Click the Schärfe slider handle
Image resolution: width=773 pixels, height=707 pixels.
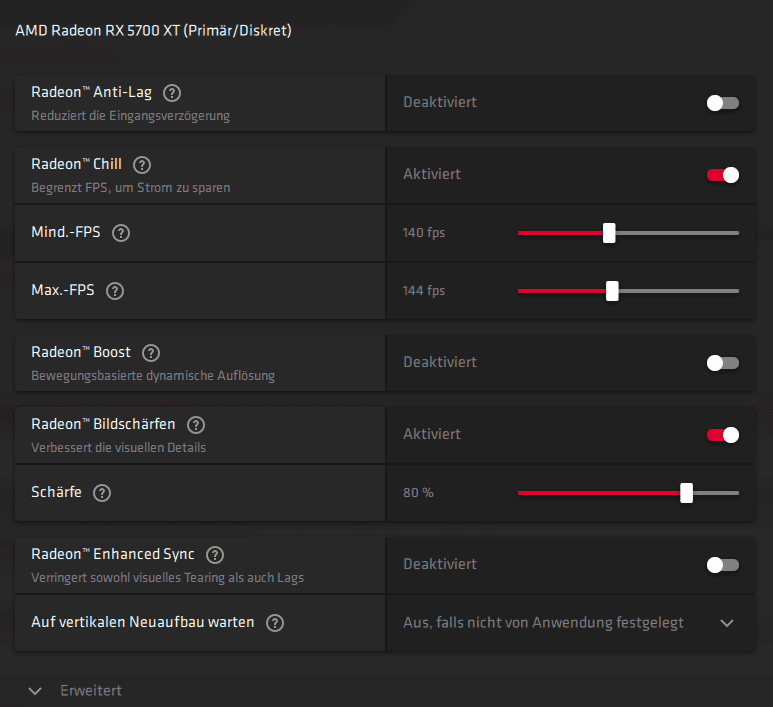click(x=686, y=493)
